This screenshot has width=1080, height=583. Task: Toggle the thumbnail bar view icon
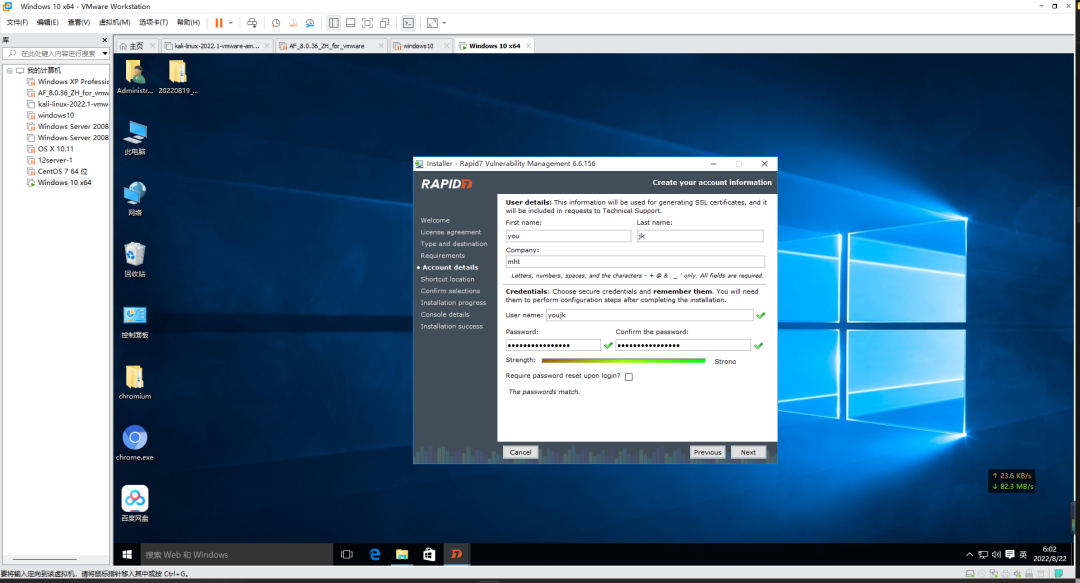tap(351, 23)
